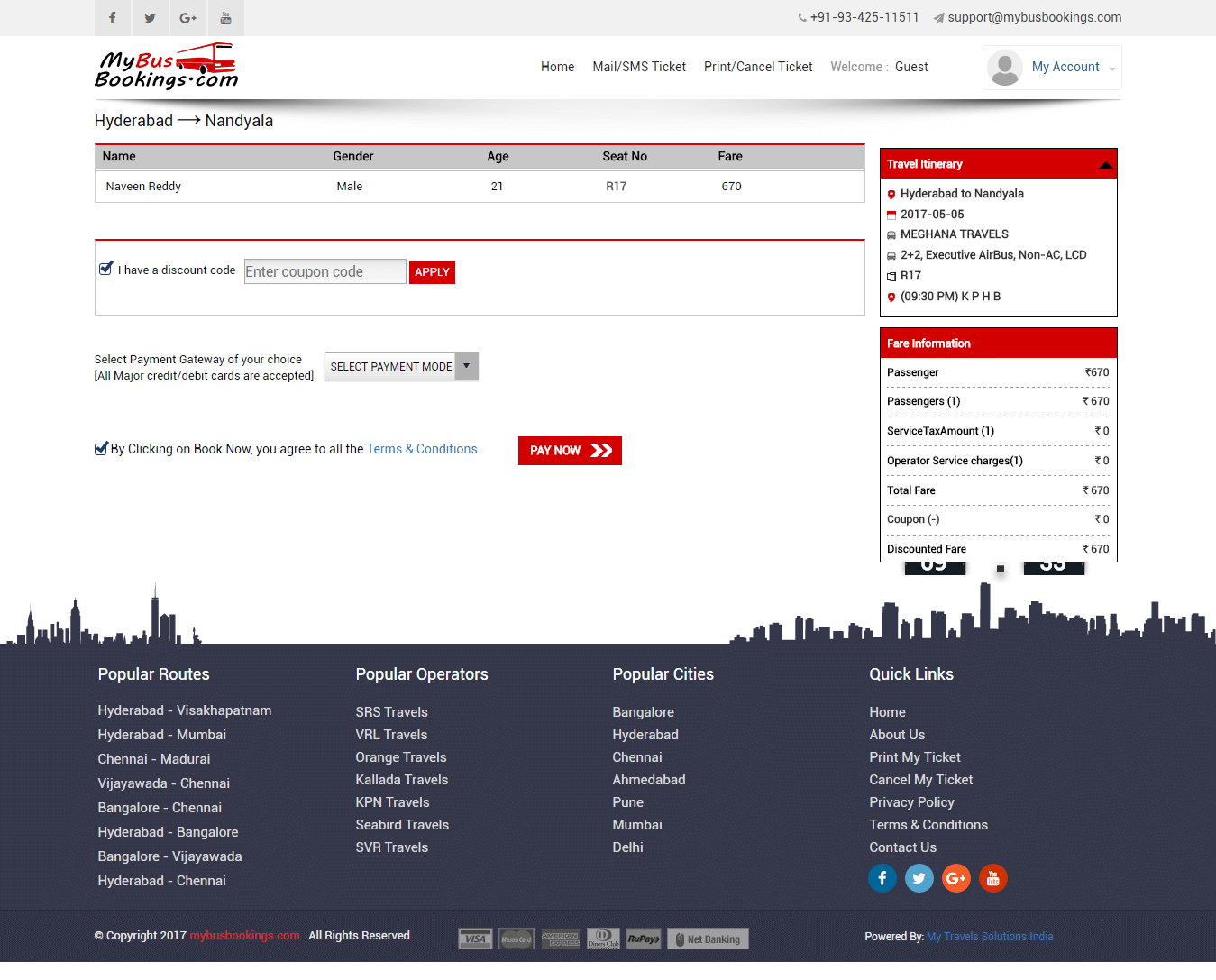Screen dimensions: 1216x980
Task: Click the MyBusBookings.com logo
Action: tap(166, 66)
